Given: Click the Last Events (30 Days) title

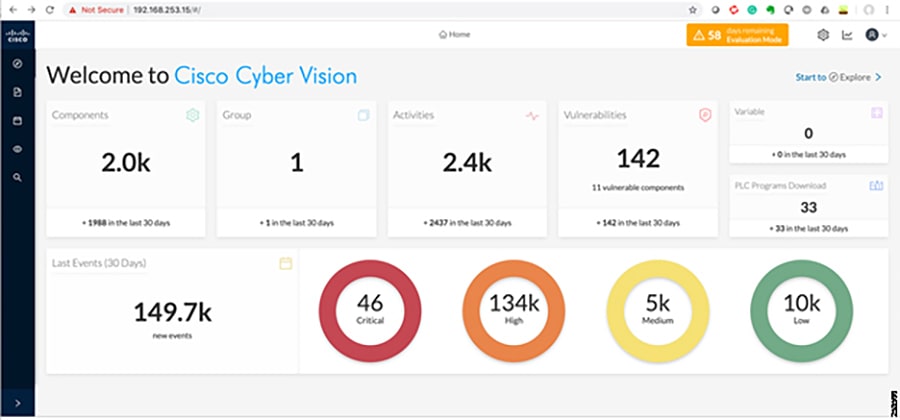Looking at the screenshot, I should (99, 263).
